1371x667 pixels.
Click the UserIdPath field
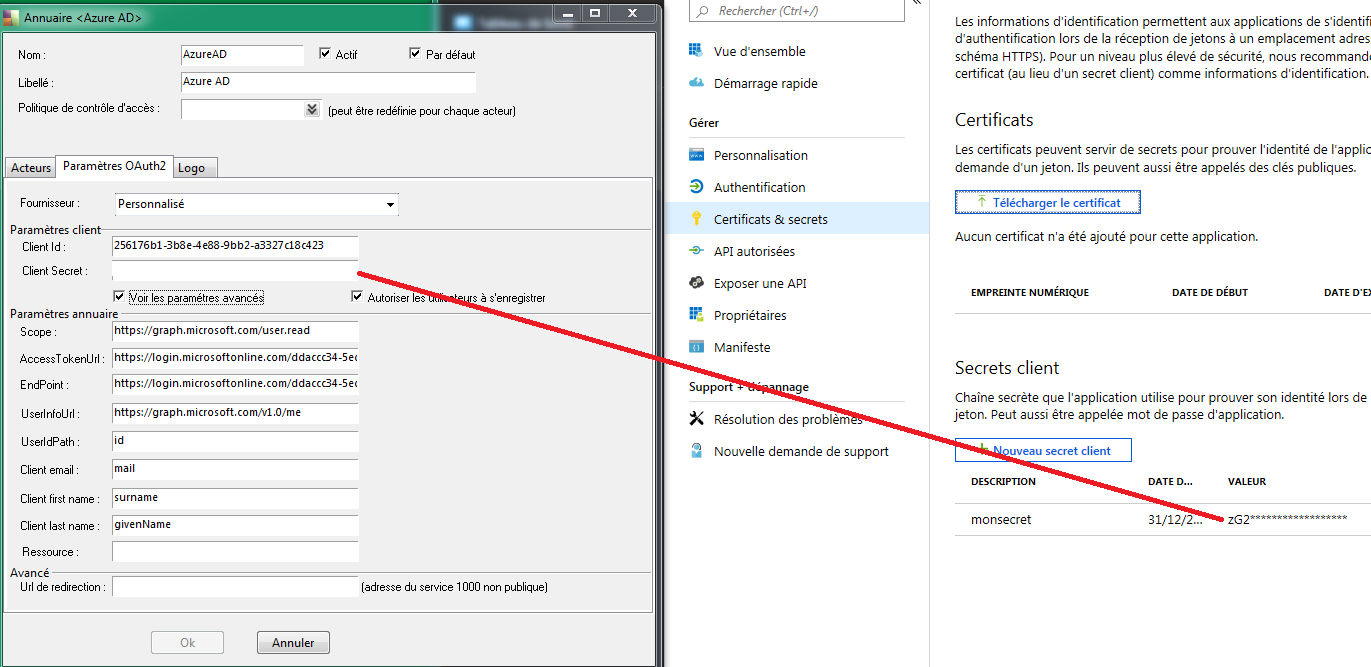click(235, 441)
